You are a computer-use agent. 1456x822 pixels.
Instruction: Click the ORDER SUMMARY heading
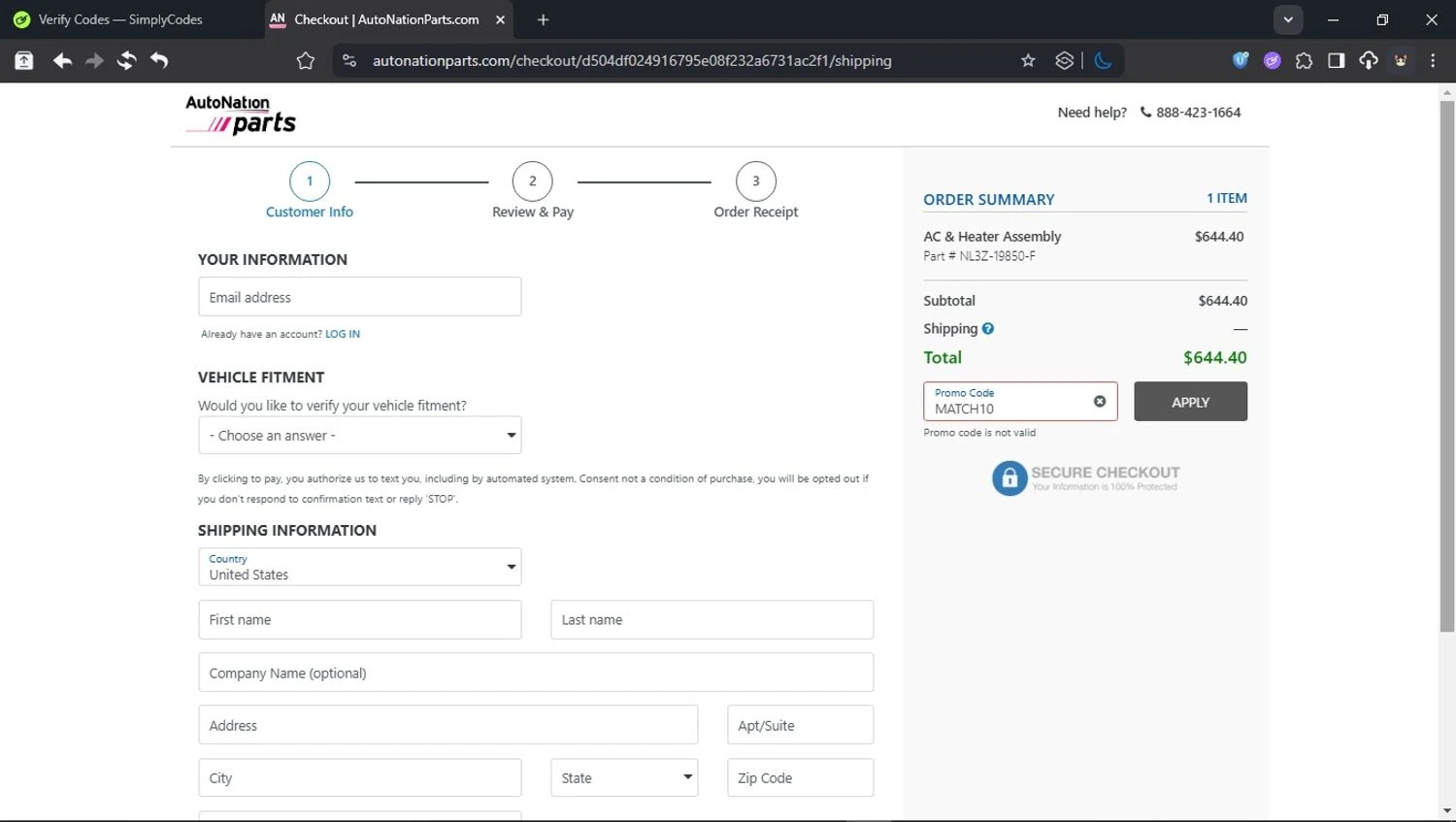coord(988,199)
